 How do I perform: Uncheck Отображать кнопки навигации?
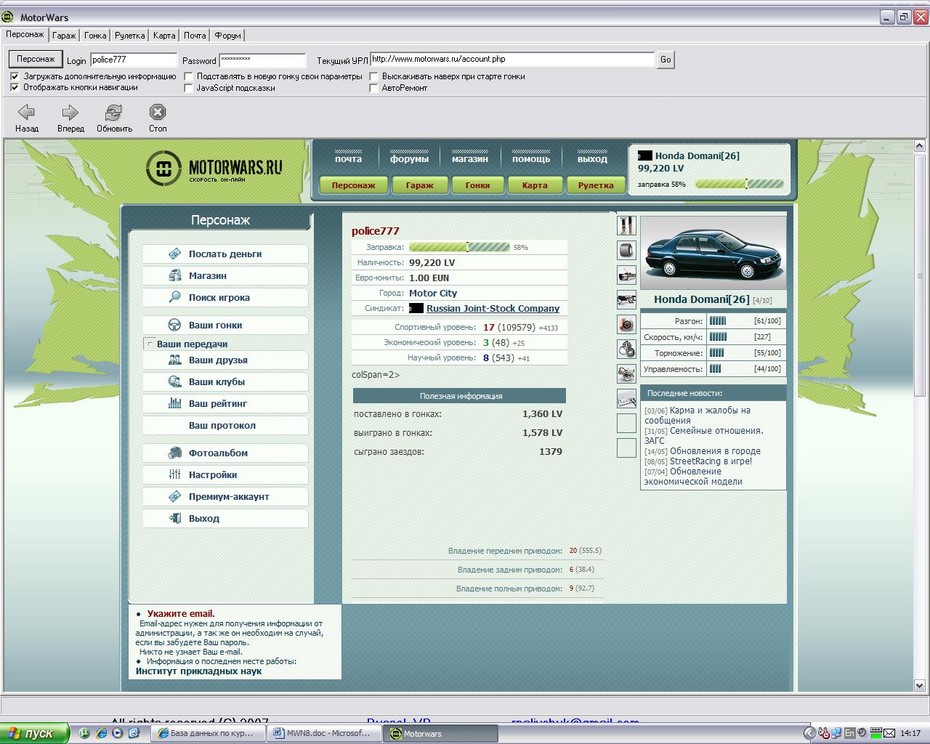tap(15, 88)
